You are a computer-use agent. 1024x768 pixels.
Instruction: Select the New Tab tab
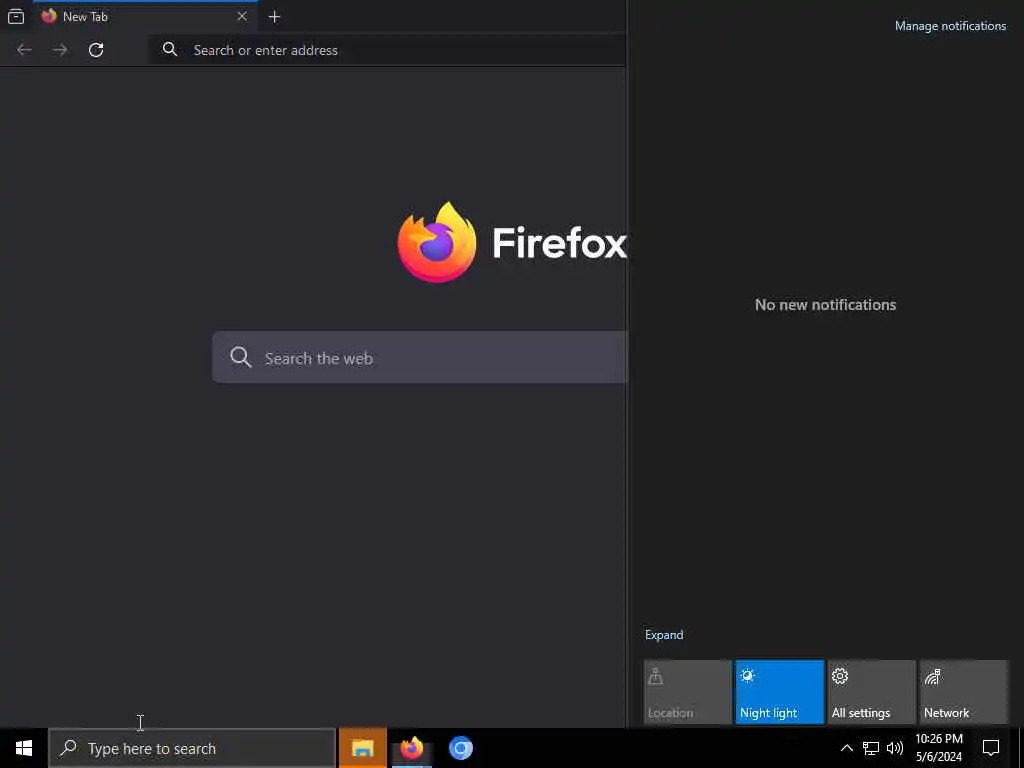point(145,16)
